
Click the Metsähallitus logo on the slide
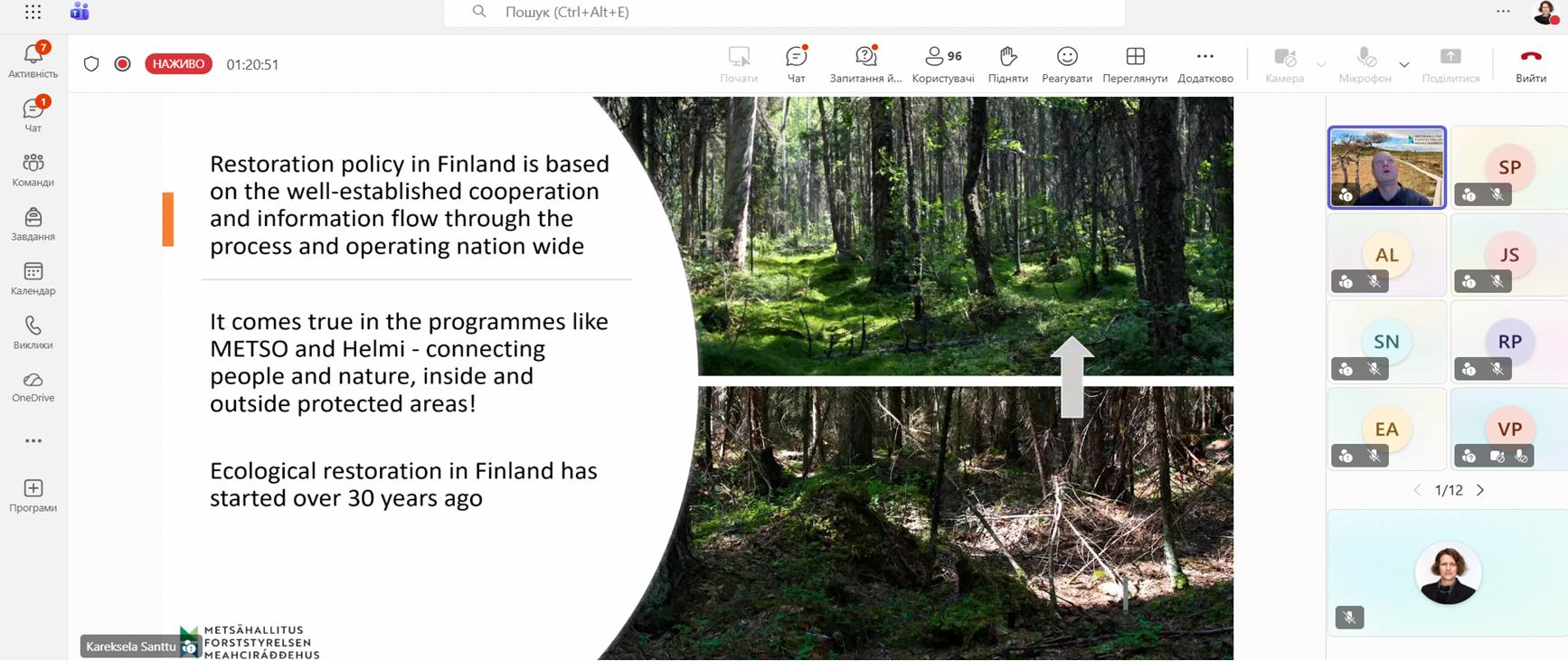(x=250, y=642)
